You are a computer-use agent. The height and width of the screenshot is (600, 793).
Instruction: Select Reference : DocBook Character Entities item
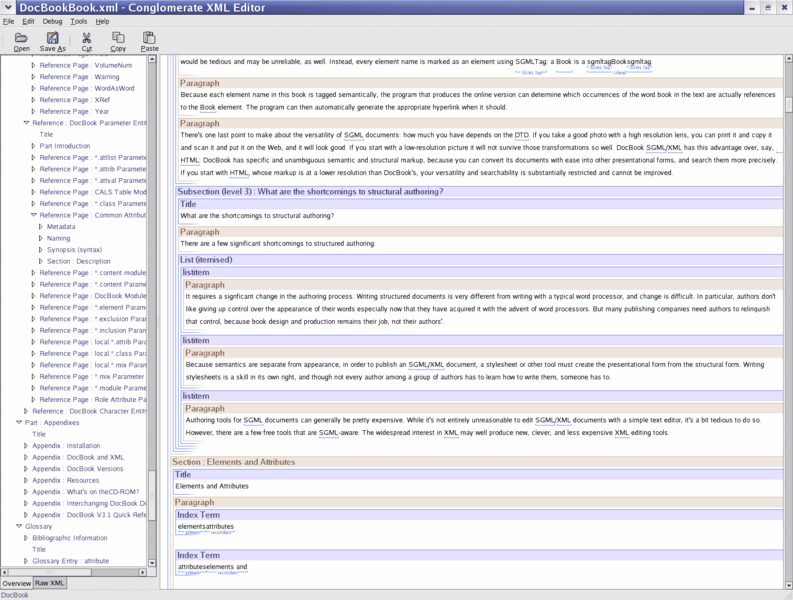[90, 411]
